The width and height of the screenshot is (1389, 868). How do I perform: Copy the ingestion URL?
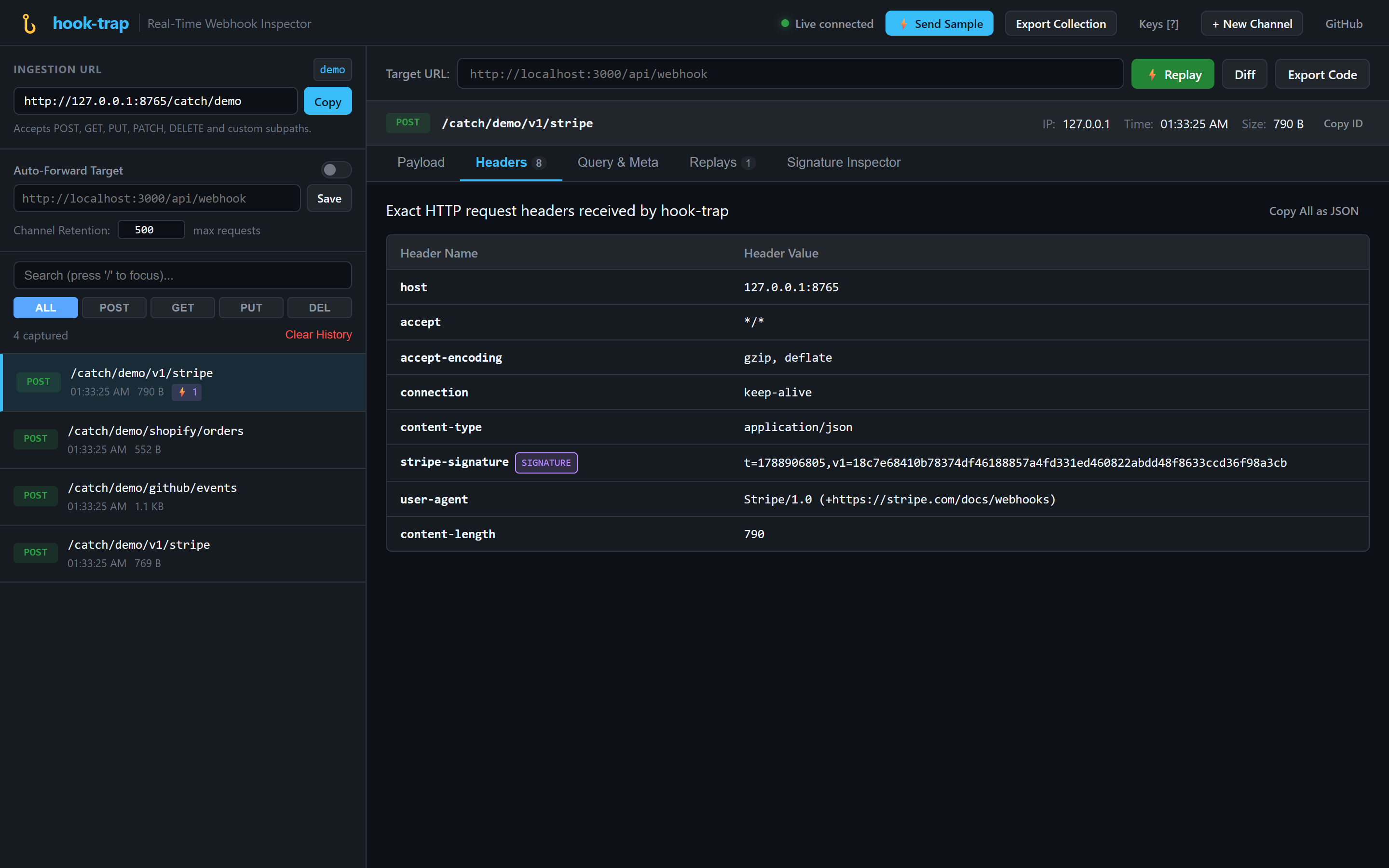click(328, 101)
